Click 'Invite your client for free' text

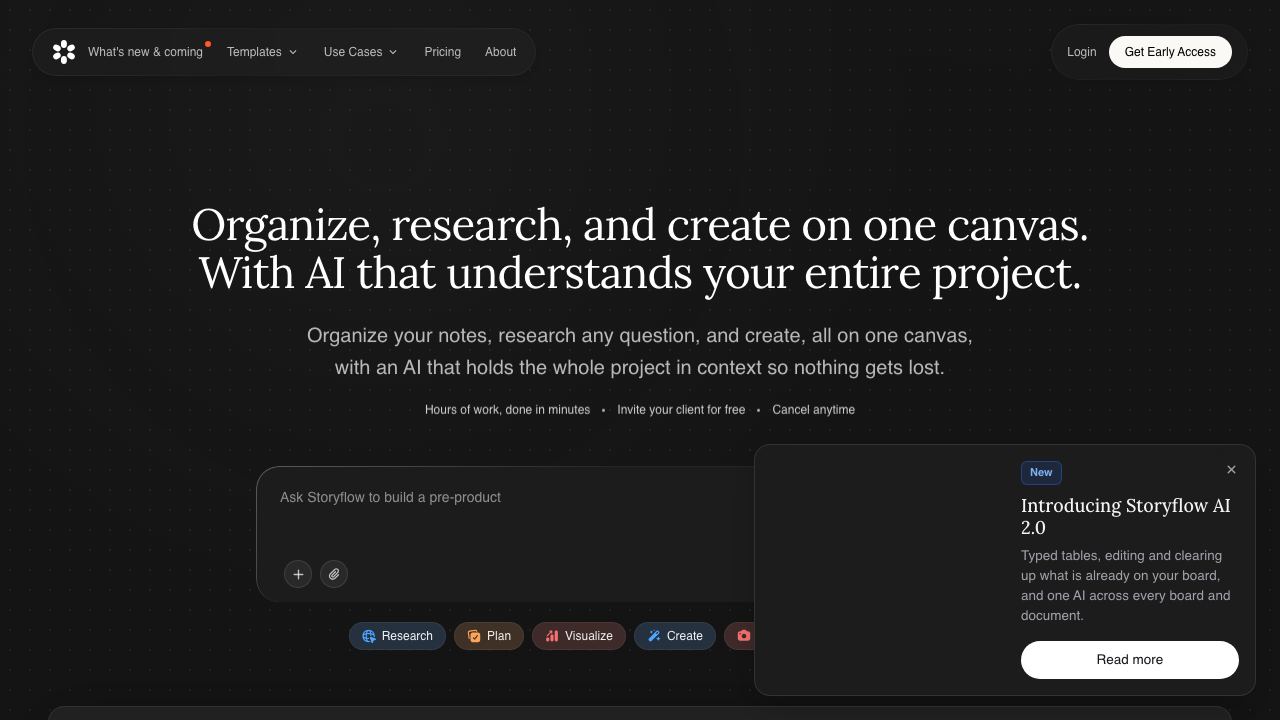pos(681,410)
